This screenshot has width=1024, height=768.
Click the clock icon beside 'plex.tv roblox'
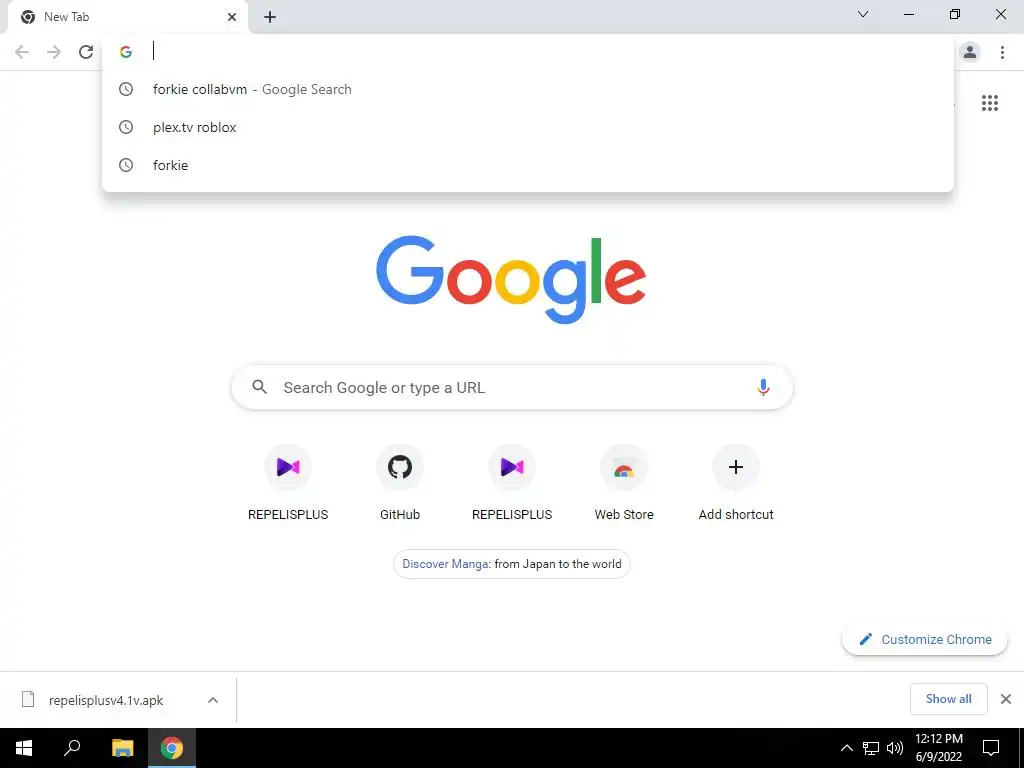[126, 127]
